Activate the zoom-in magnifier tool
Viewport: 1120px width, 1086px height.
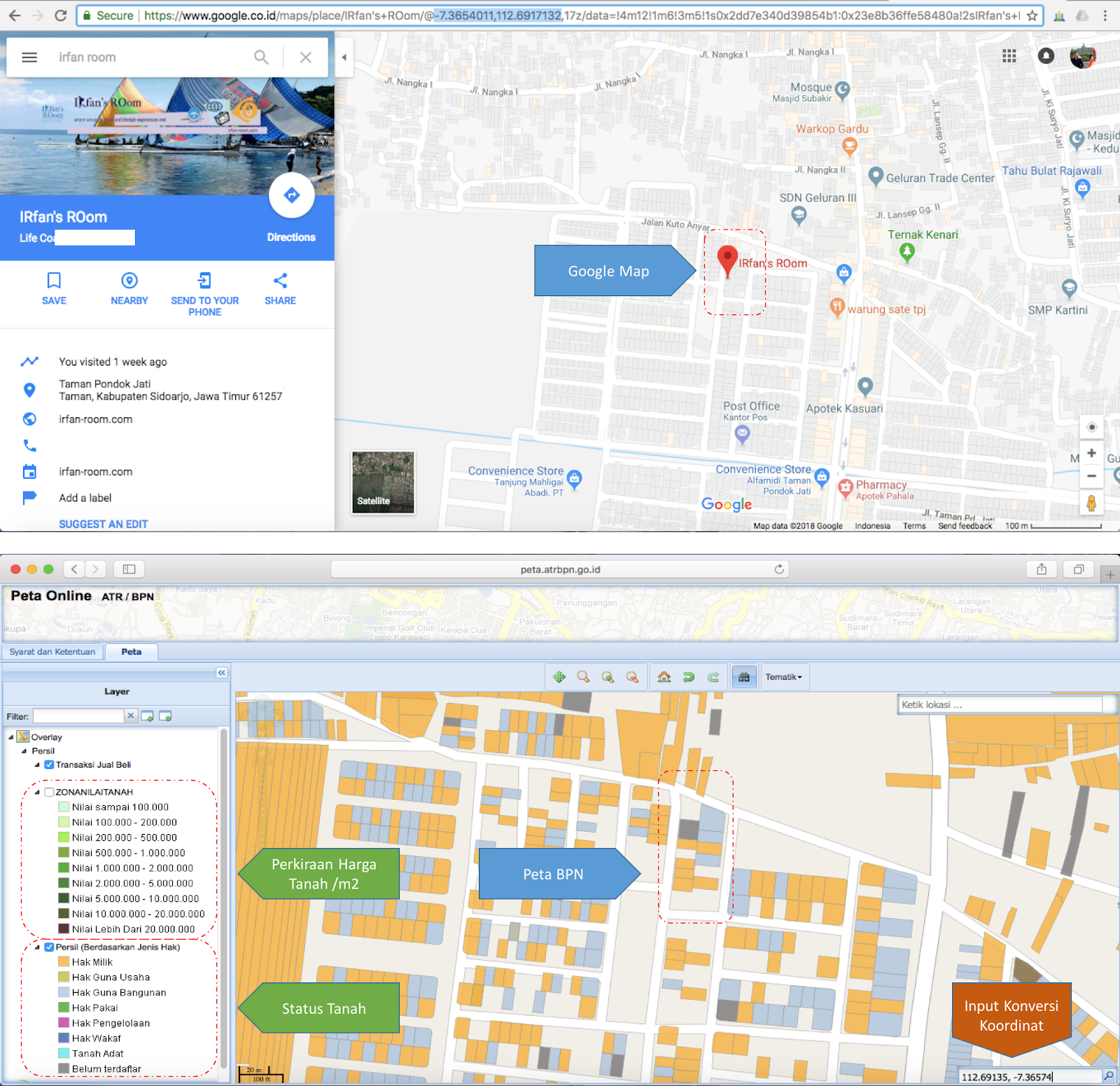point(608,677)
